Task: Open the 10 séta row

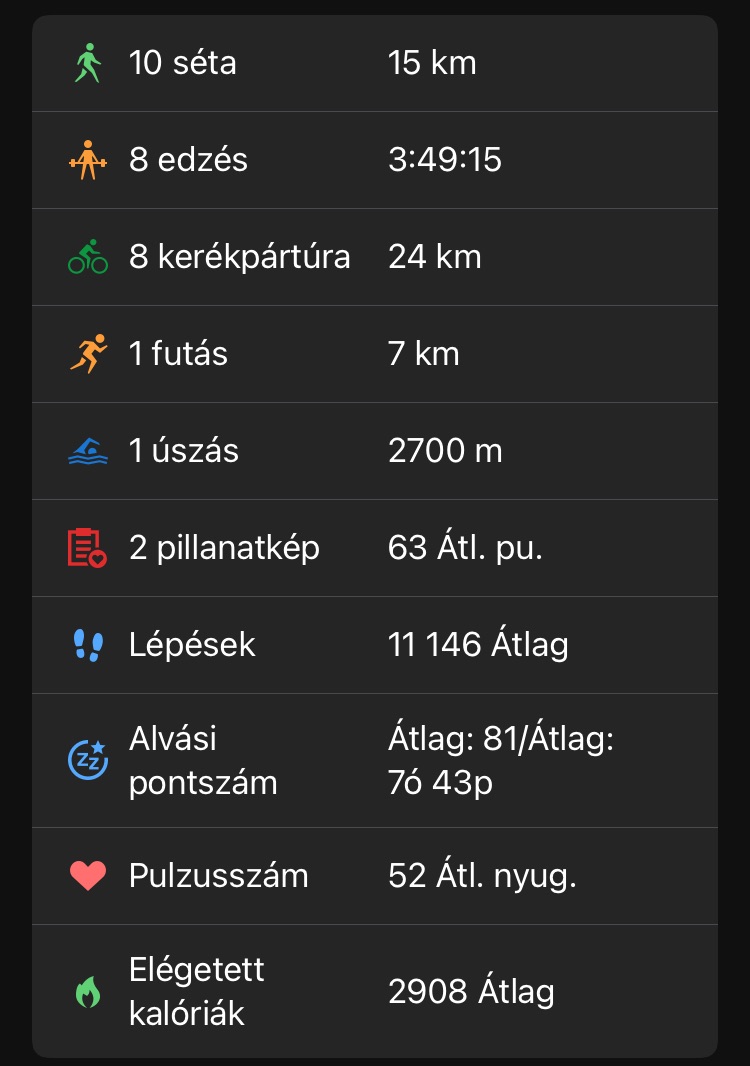Action: tap(183, 63)
